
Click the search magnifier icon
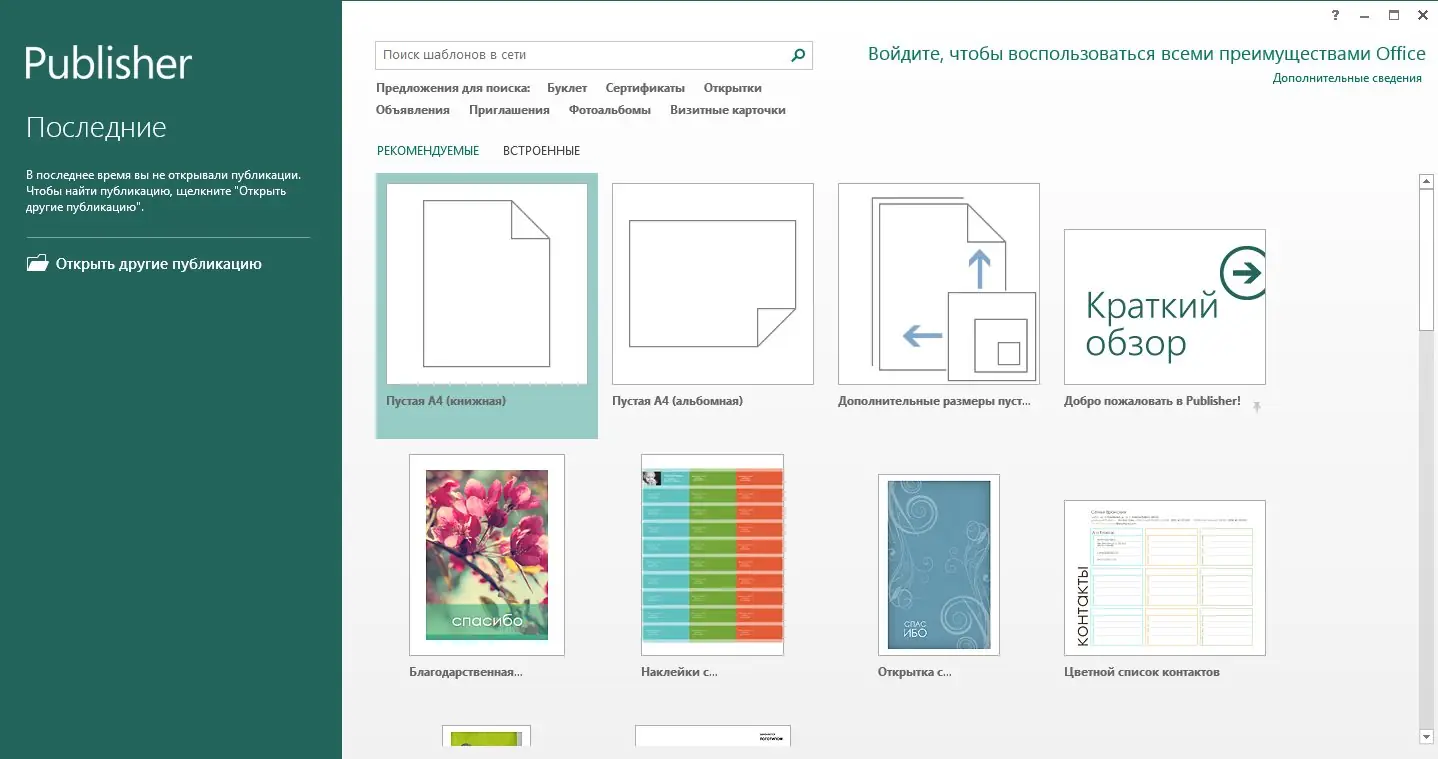click(x=798, y=56)
